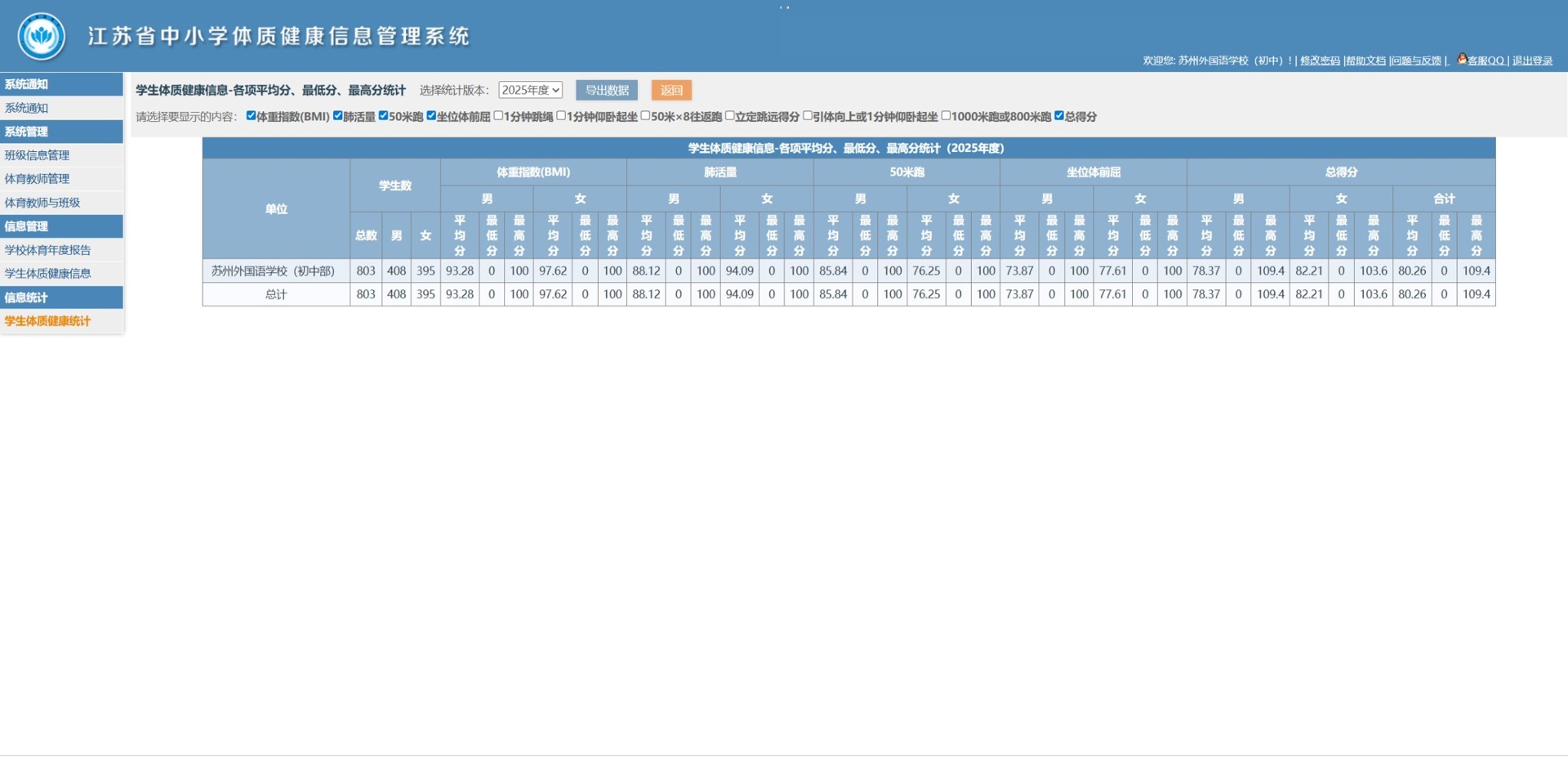1568x764 pixels.
Task: Click the 修改密码 link
Action: coord(1320,60)
